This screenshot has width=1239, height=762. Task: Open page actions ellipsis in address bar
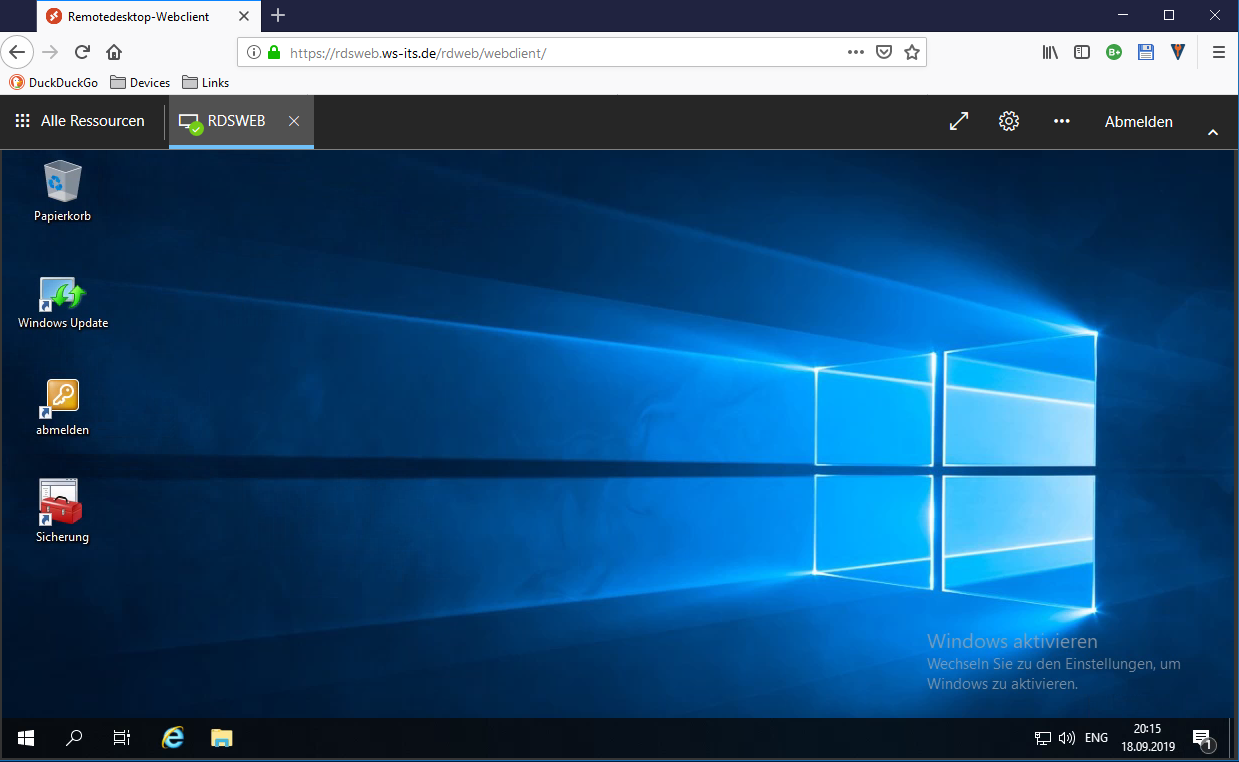click(x=856, y=53)
